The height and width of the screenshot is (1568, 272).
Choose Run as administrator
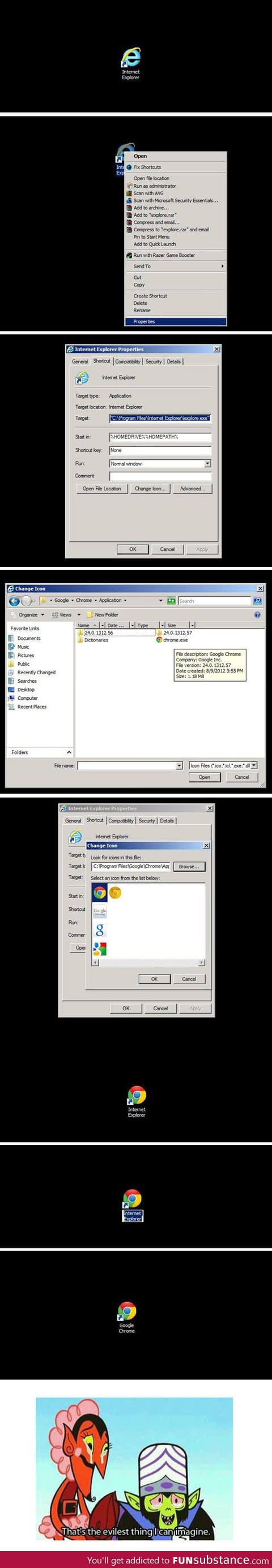pos(176,186)
